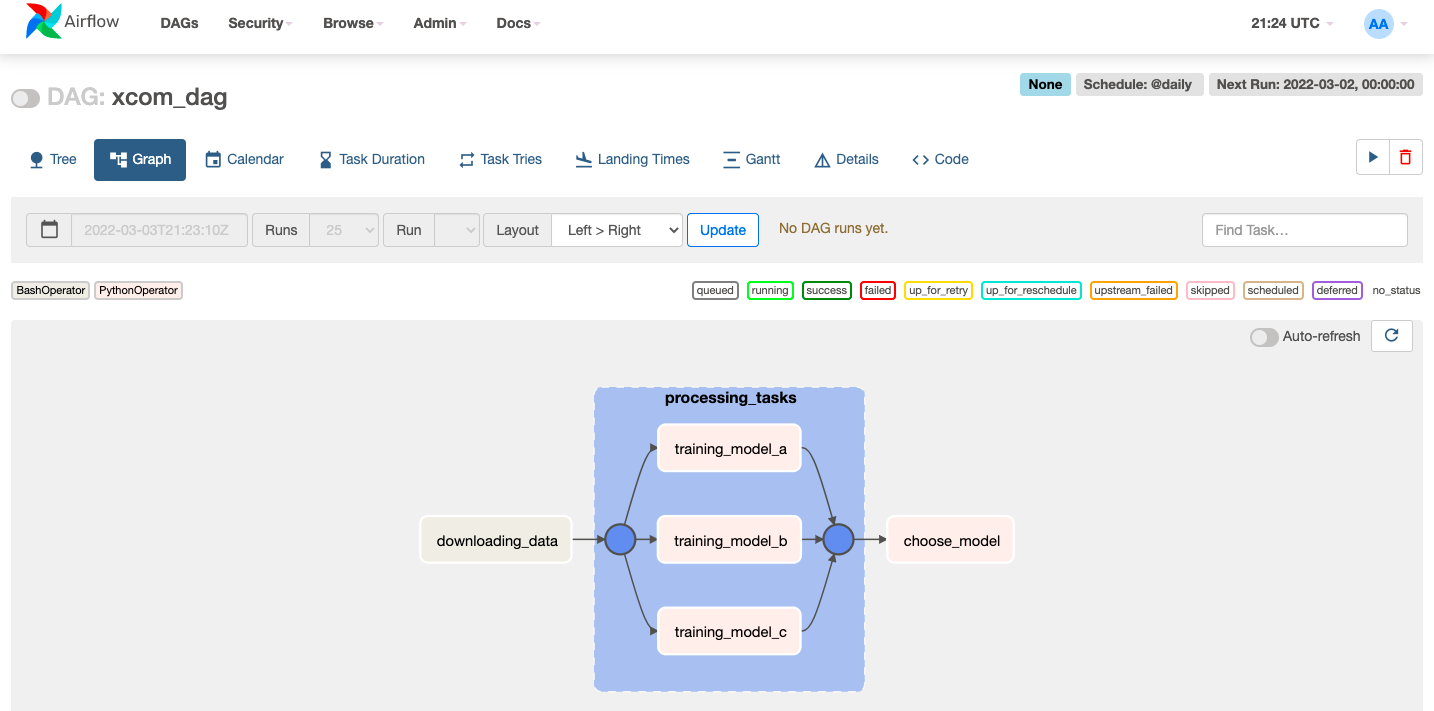The height and width of the screenshot is (711, 1434).
Task: Open the Calendar tab
Action: (x=244, y=159)
